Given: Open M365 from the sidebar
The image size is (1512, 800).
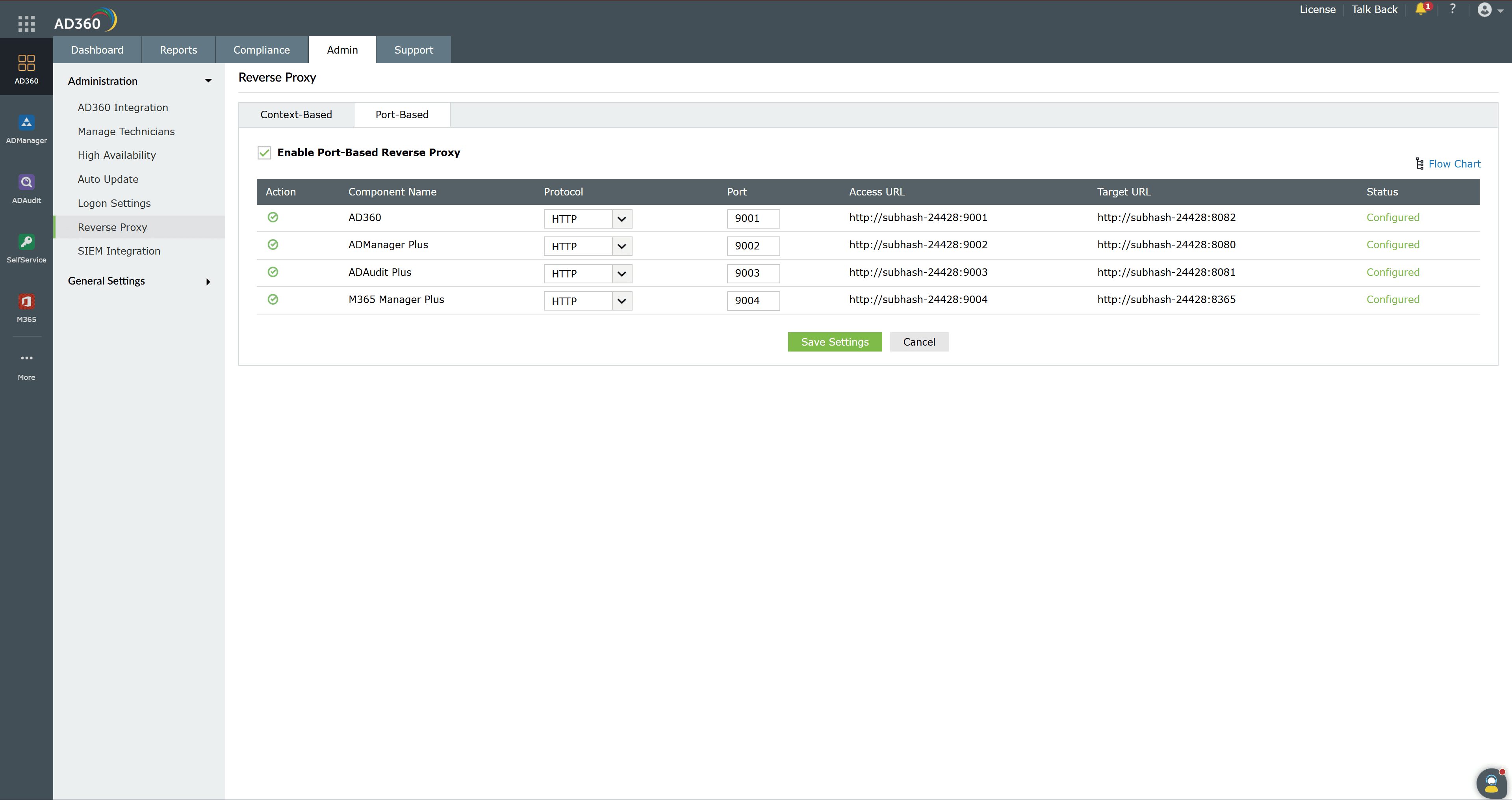Looking at the screenshot, I should pyautogui.click(x=26, y=308).
